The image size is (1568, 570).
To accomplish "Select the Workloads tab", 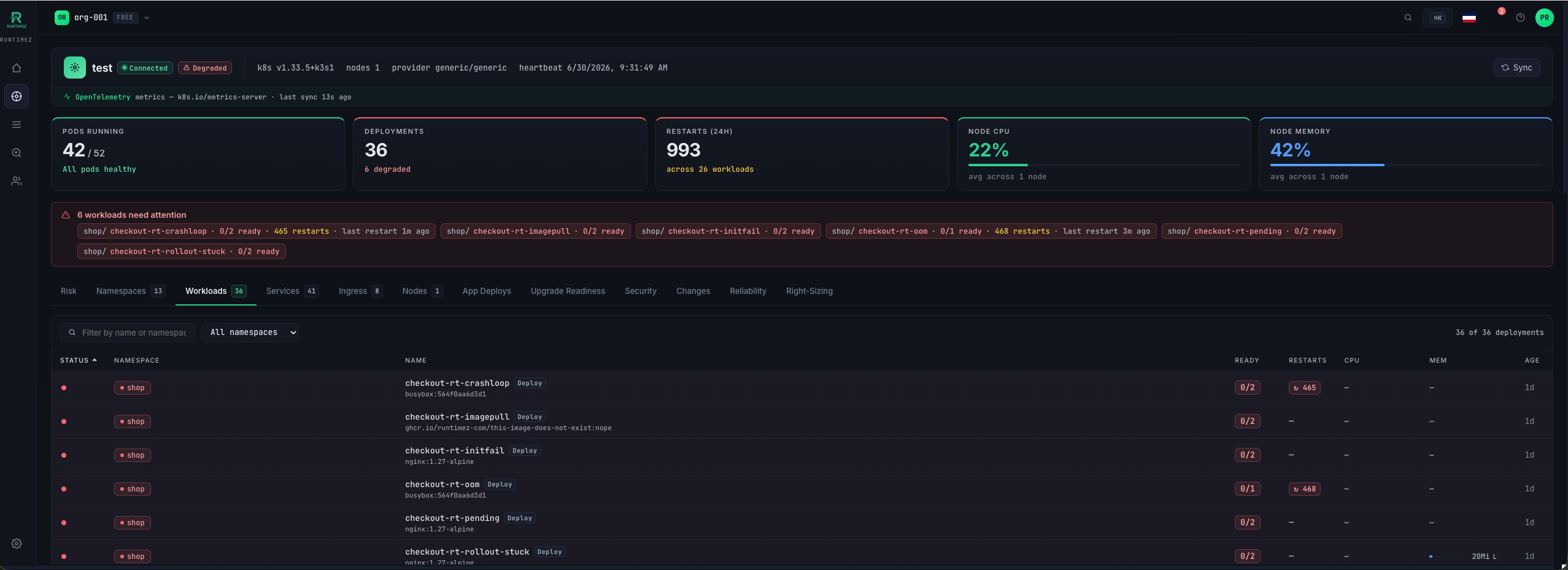I will click(216, 291).
